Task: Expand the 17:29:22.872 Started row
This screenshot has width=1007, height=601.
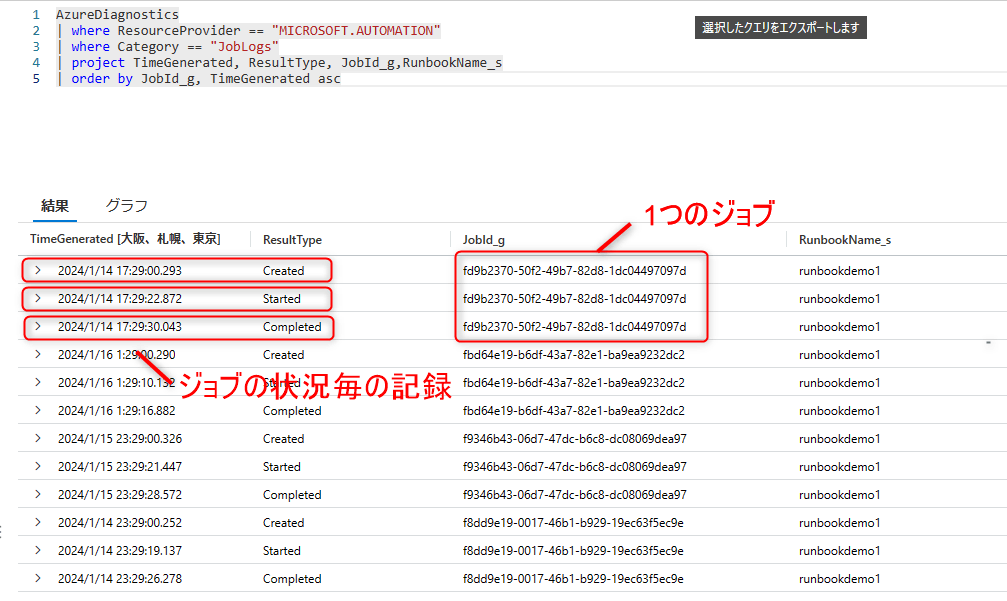Action: [38, 299]
